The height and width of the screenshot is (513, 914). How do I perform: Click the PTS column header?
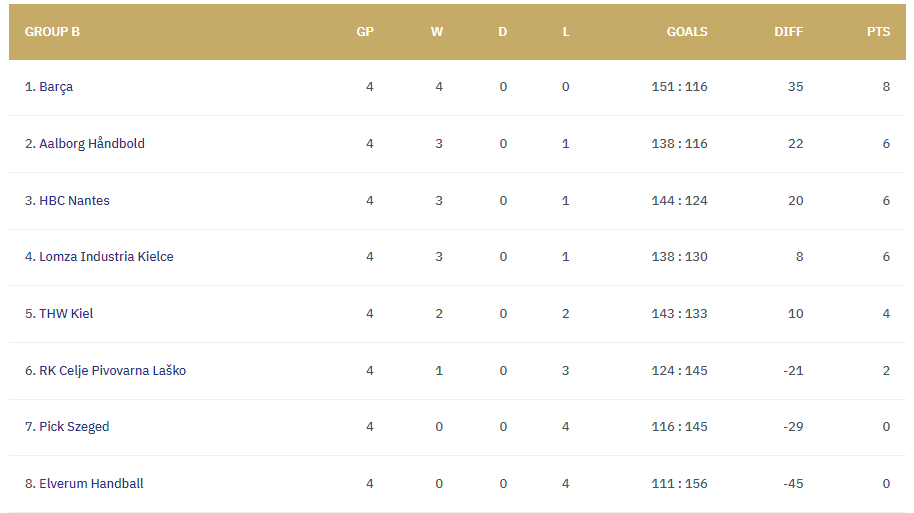pyautogui.click(x=878, y=32)
